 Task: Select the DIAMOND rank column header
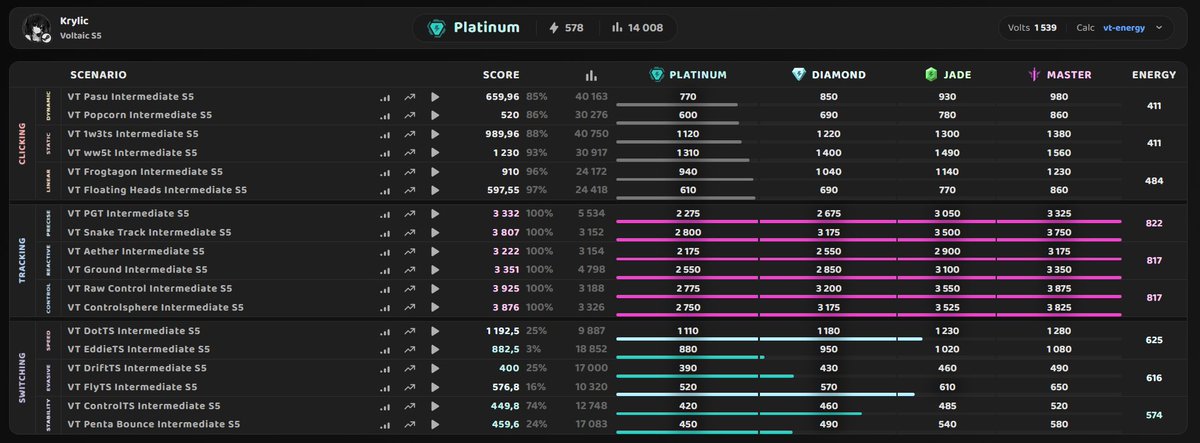coord(829,75)
